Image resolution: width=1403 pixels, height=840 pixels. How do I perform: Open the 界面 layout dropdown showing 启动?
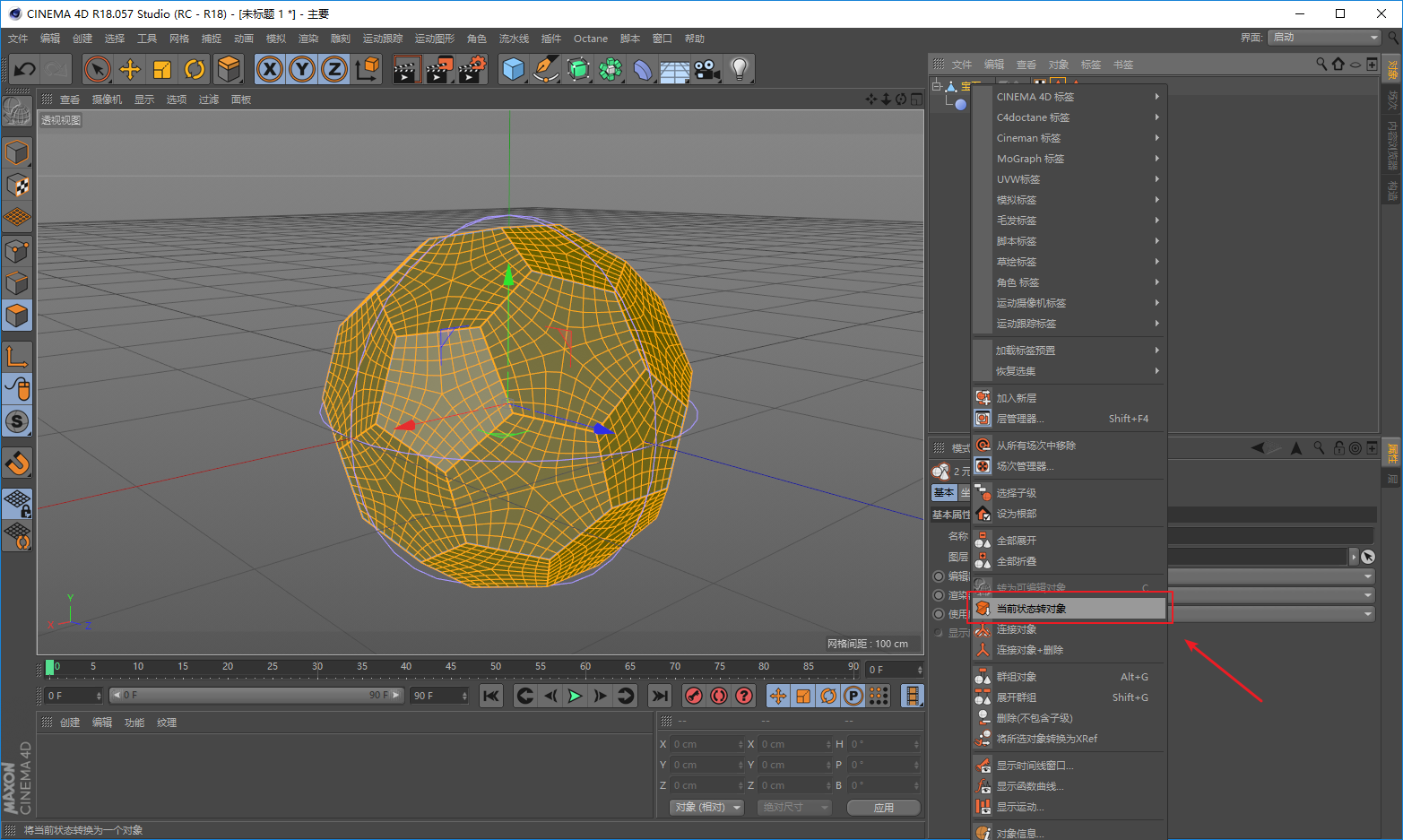click(1324, 38)
